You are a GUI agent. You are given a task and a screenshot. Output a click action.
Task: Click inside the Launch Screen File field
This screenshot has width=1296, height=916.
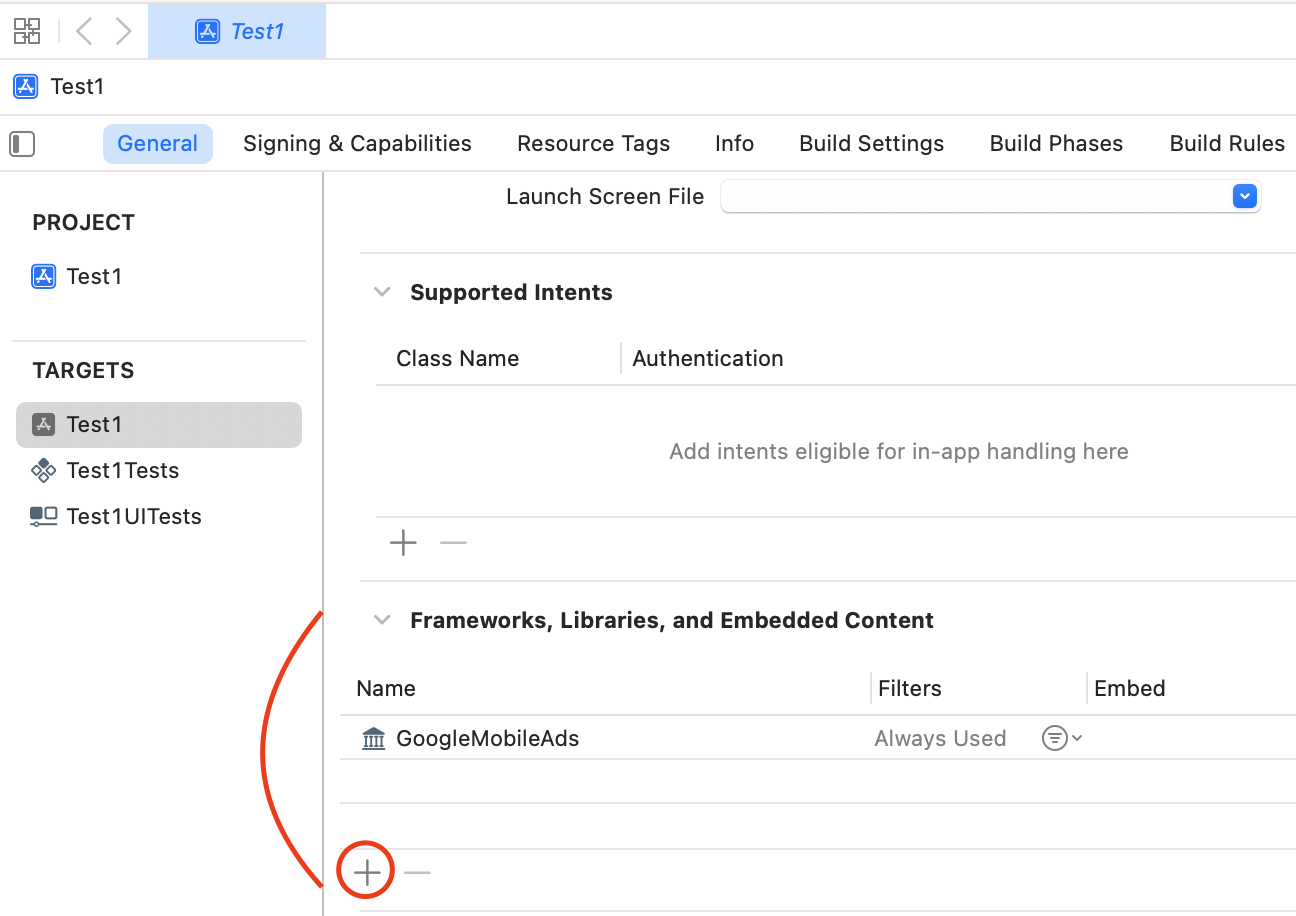990,197
